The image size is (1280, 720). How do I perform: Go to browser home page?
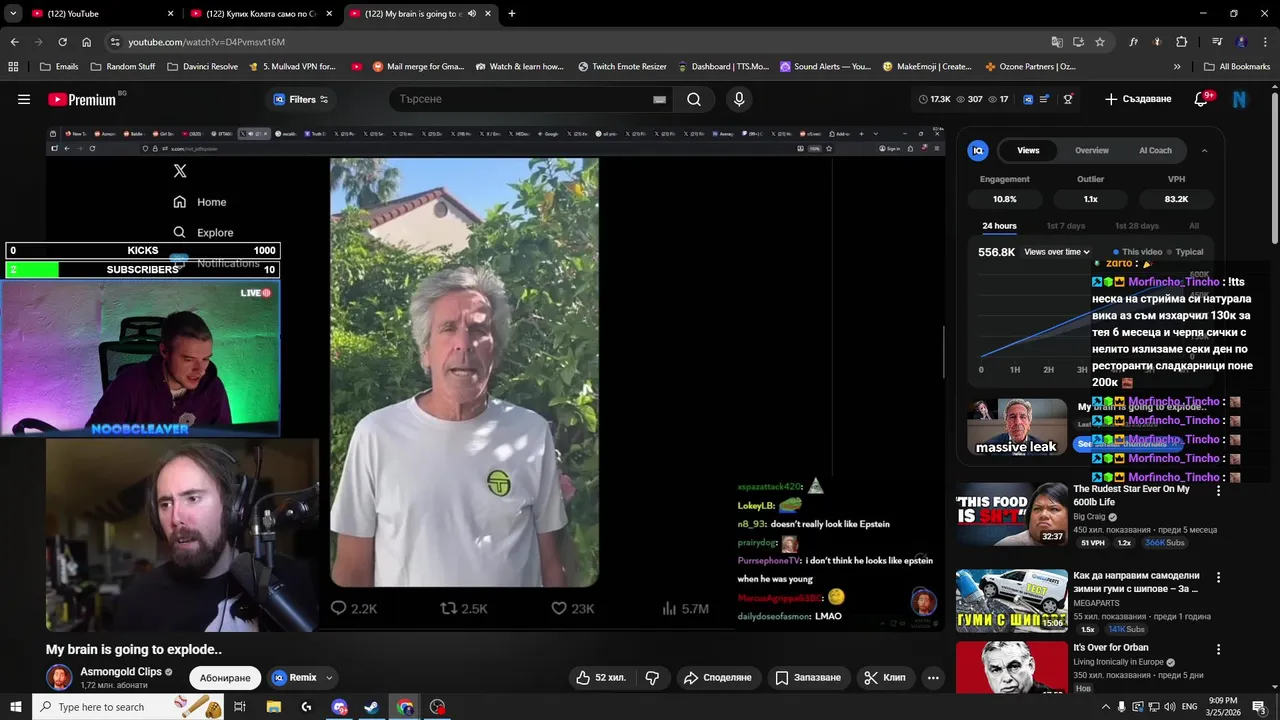(86, 42)
